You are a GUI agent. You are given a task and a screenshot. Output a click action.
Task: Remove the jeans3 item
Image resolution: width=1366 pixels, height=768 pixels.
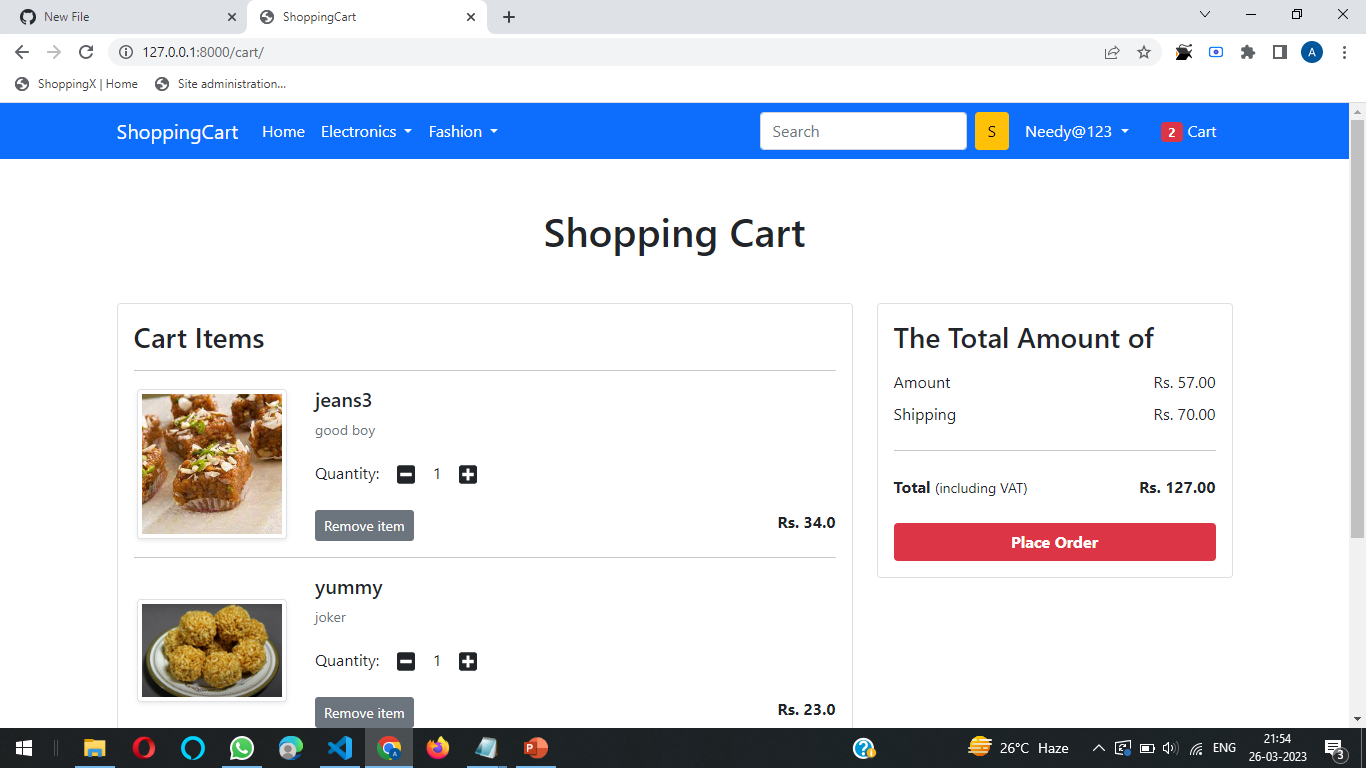tap(364, 526)
